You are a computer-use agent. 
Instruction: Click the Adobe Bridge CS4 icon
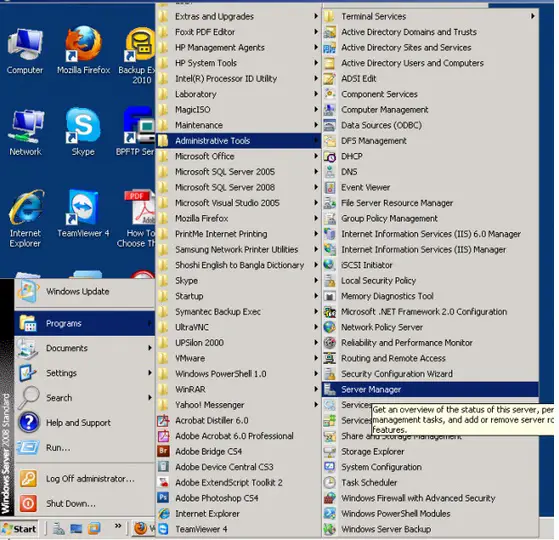click(x=163, y=451)
